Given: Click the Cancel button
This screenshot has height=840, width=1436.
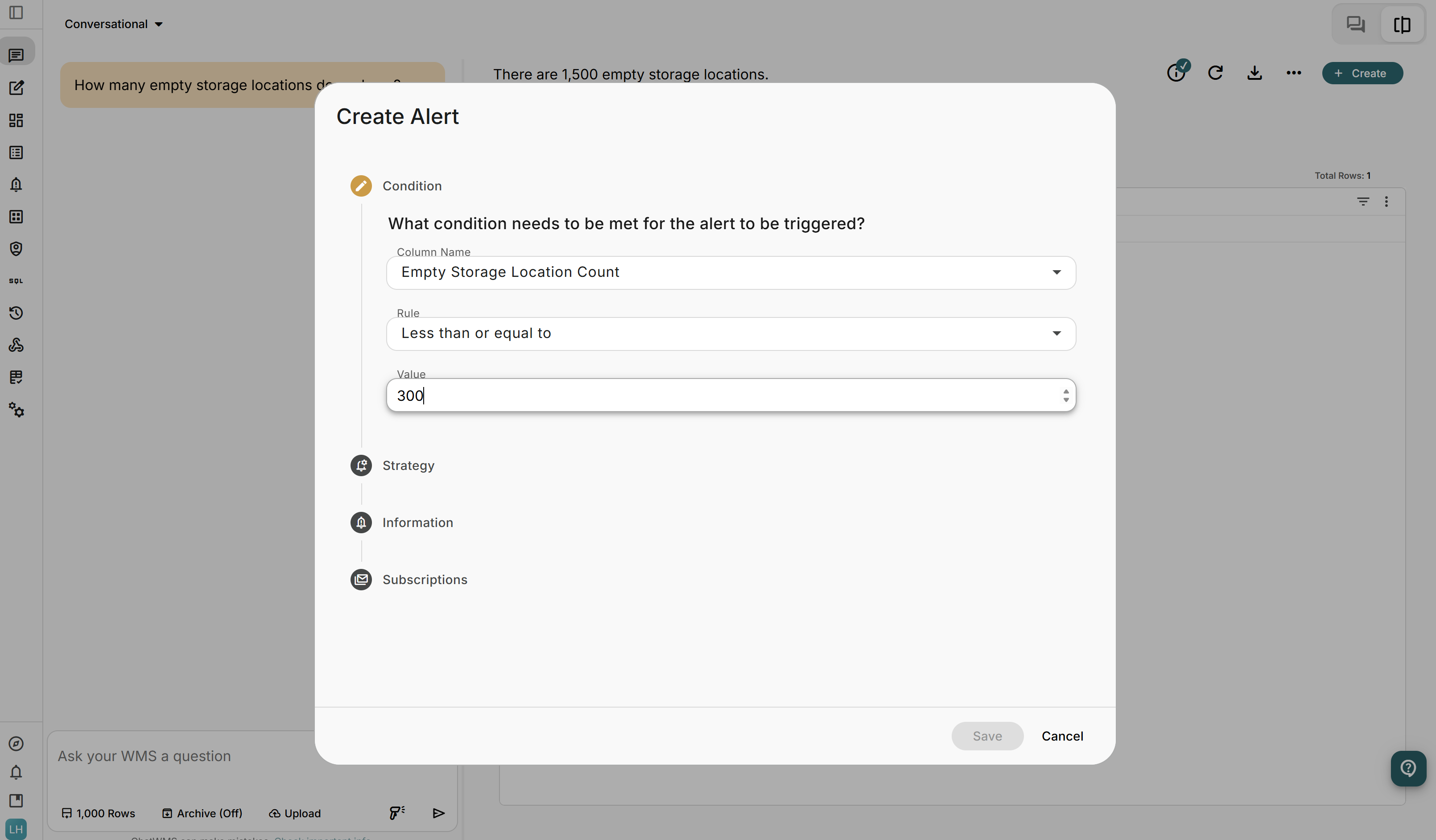Looking at the screenshot, I should tap(1062, 736).
